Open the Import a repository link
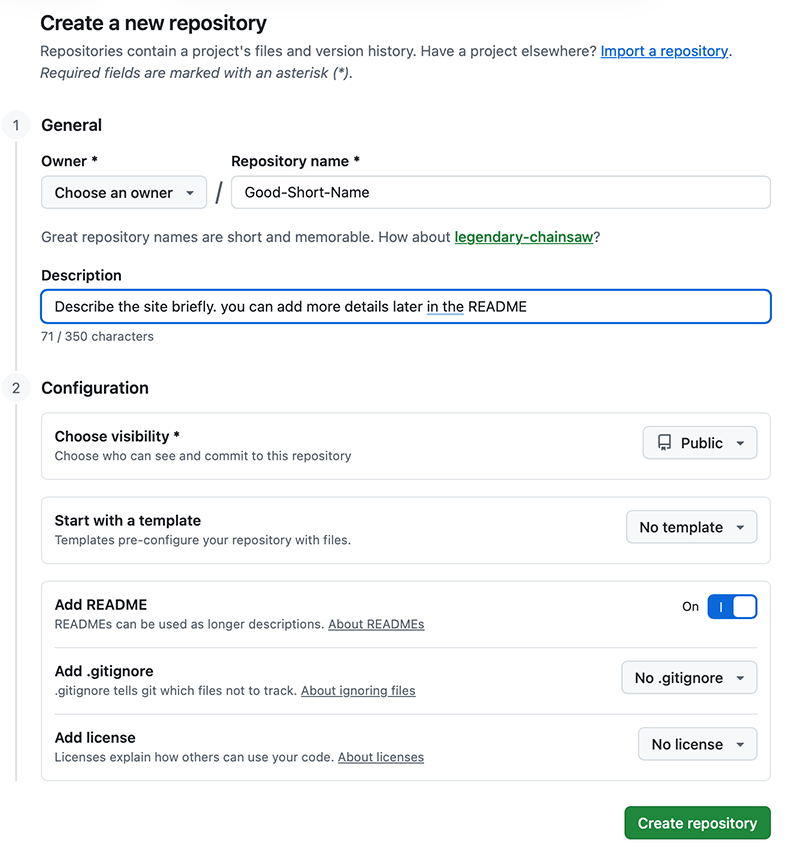This screenshot has height=857, width=800. (663, 51)
